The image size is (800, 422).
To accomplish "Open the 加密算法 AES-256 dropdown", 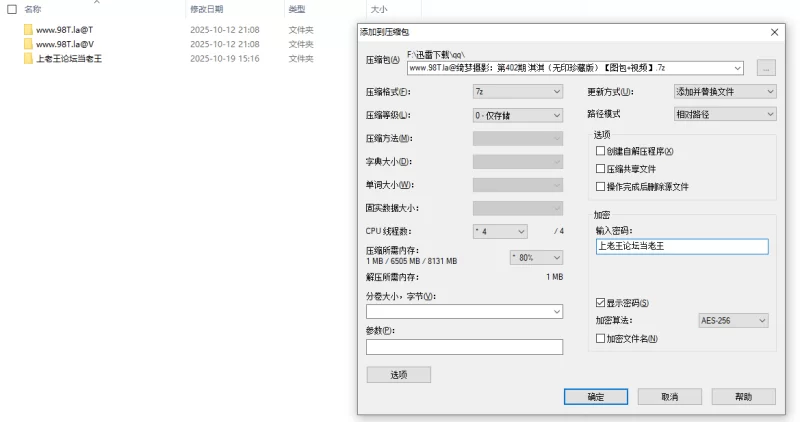I will click(x=733, y=320).
